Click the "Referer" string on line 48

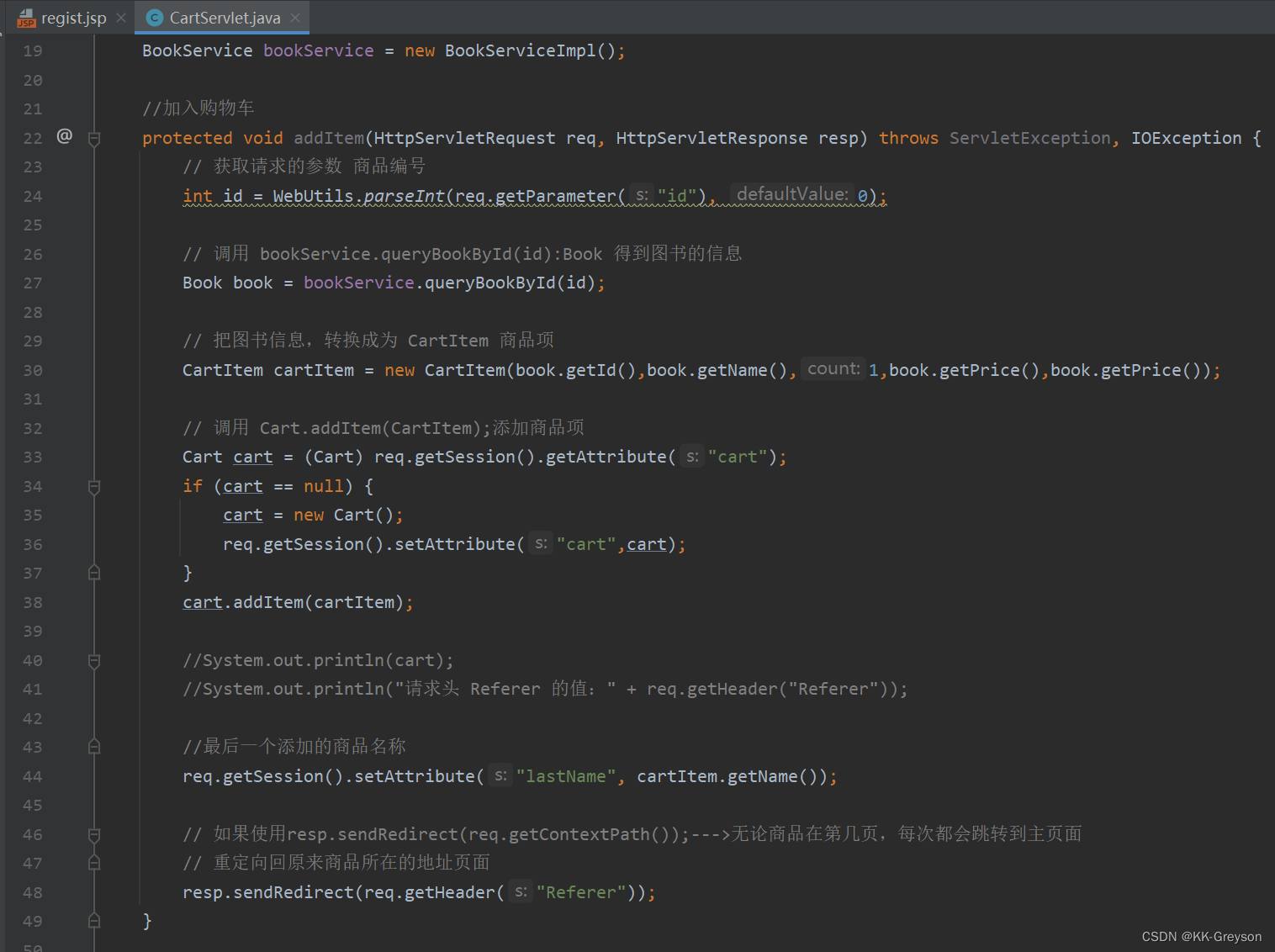pyautogui.click(x=581, y=892)
